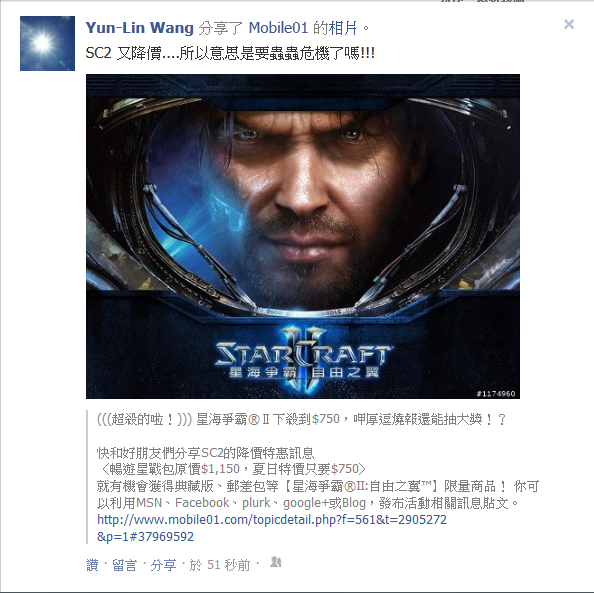This screenshot has height=593, width=594.
Task: Click Yun-Lin Wang's sun profile picture
Action: [47, 43]
